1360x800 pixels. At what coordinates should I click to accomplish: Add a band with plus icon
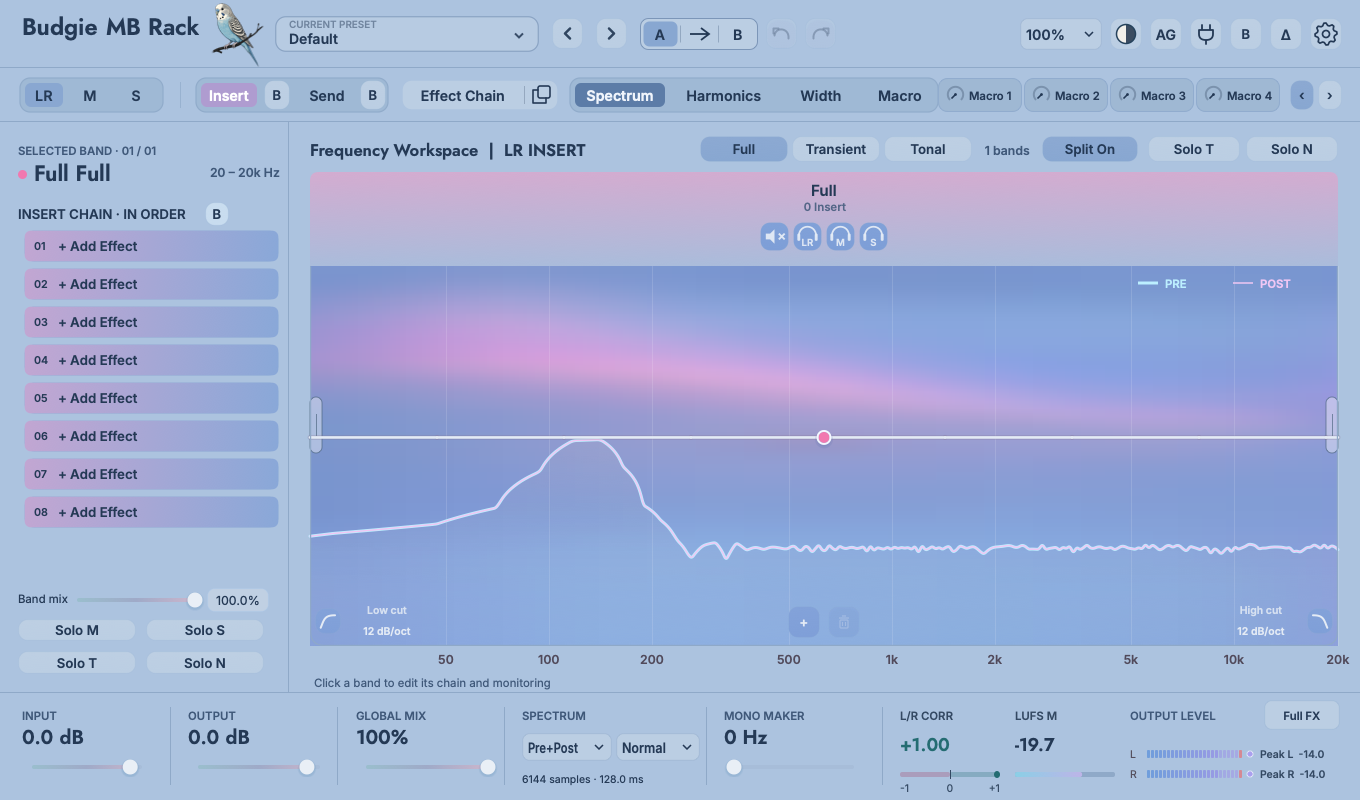click(803, 622)
